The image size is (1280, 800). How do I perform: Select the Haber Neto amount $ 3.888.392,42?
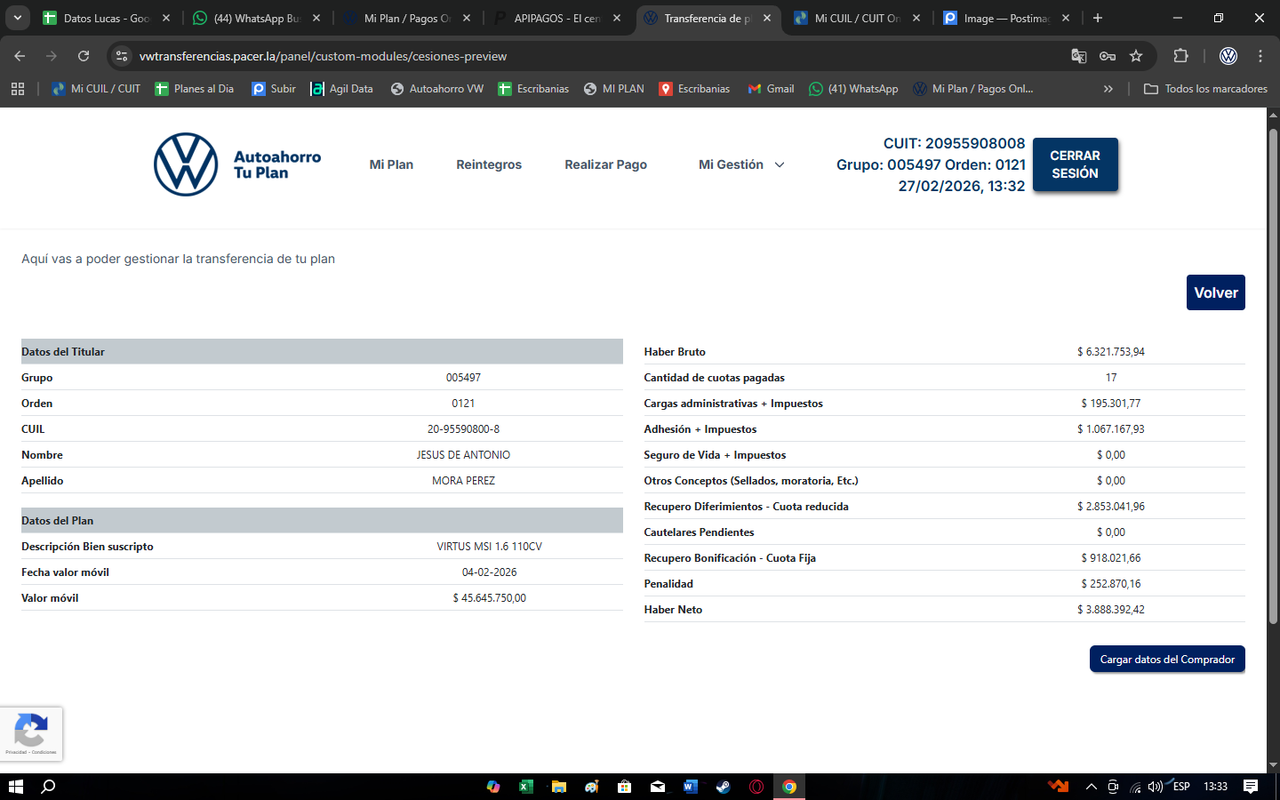(1111, 610)
